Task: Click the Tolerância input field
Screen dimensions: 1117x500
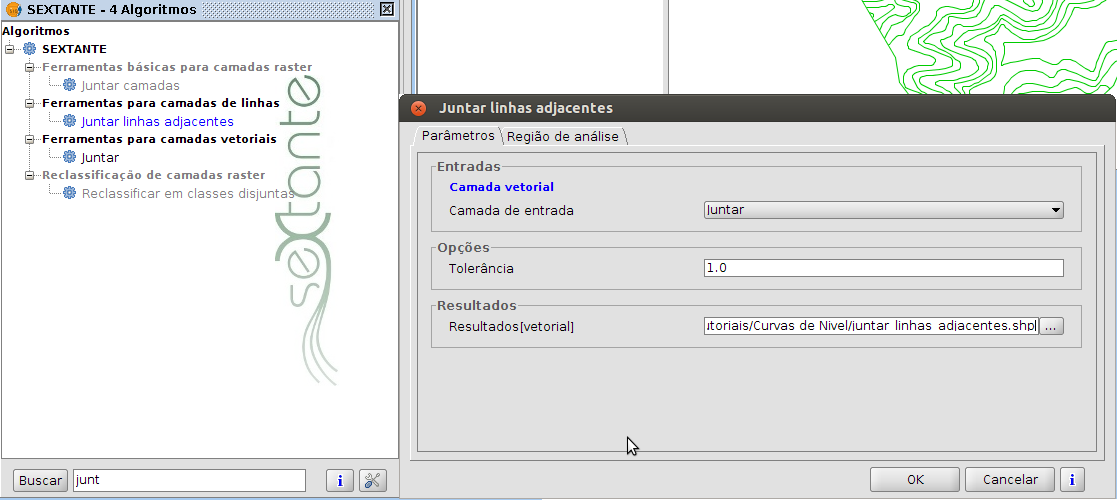Action: tap(883, 268)
